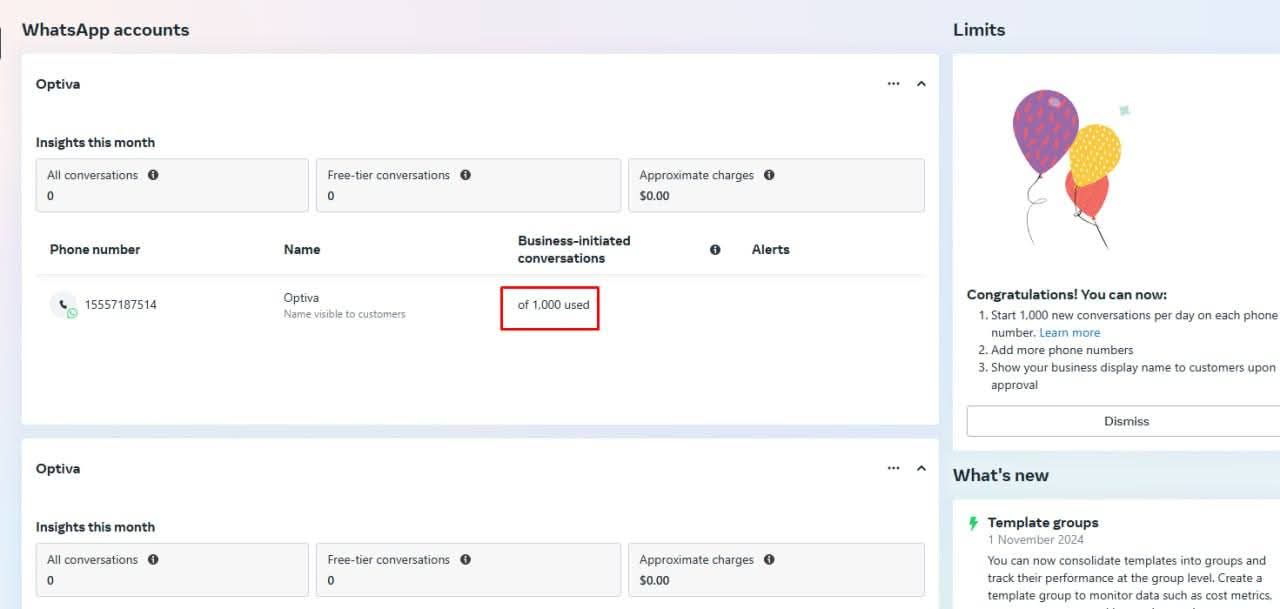1280x609 pixels.
Task: Select phone number 15557187514
Action: [120, 305]
